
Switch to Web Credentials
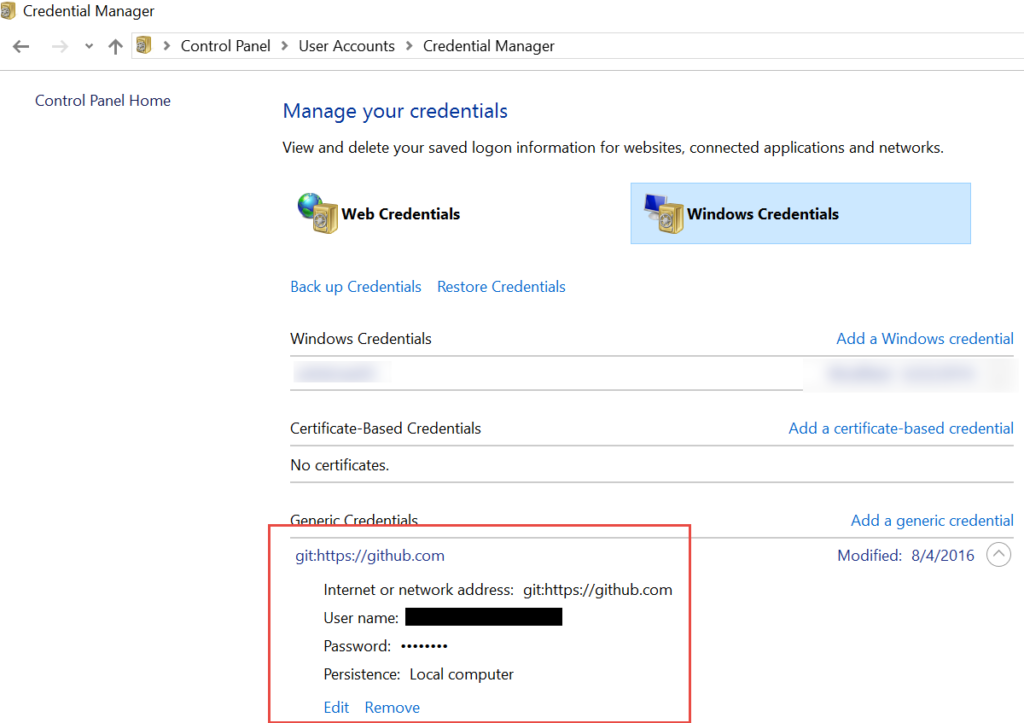click(400, 214)
